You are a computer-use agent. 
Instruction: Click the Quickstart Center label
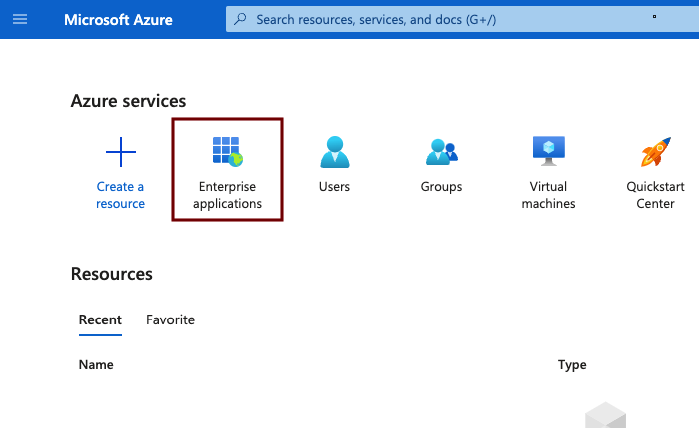pos(655,195)
